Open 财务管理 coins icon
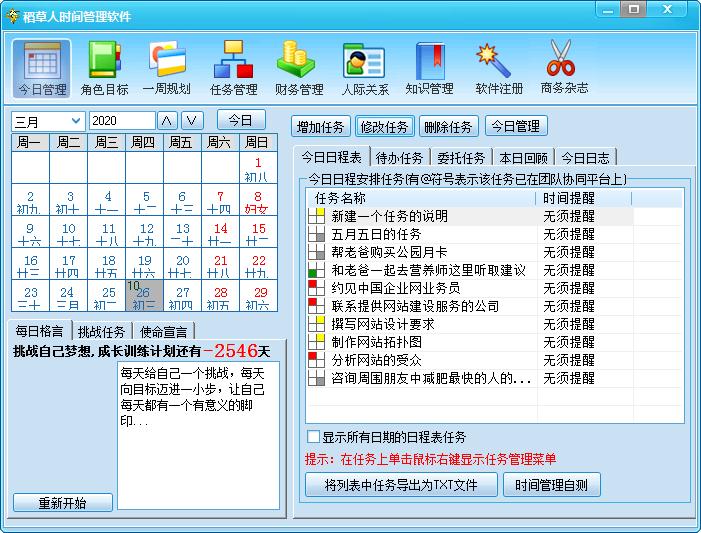Screen dimensions: 701x533 coord(298,68)
